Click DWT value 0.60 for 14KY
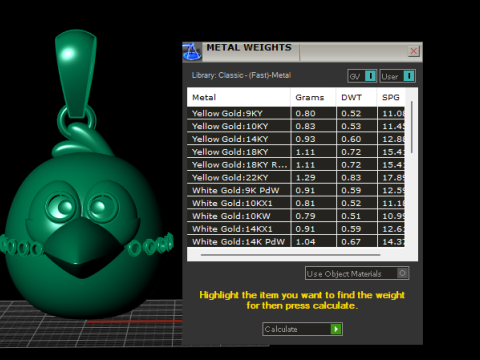This screenshot has height=360, width=480. pyautogui.click(x=351, y=139)
